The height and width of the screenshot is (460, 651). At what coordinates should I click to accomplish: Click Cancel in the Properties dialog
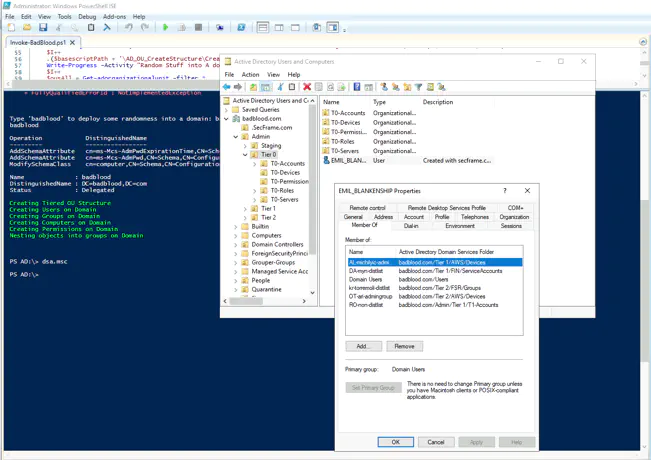click(x=436, y=442)
